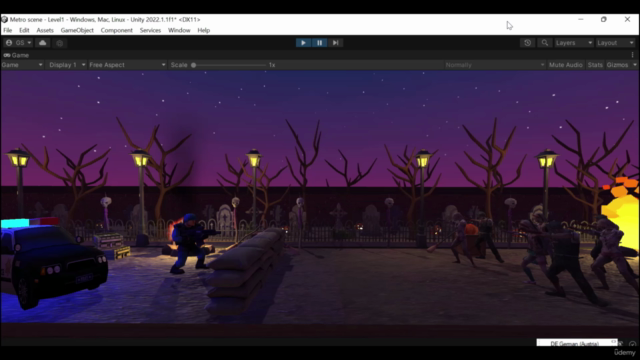The width and height of the screenshot is (640, 360).
Task: Toggle Gizmos in Game view
Action: 617,65
